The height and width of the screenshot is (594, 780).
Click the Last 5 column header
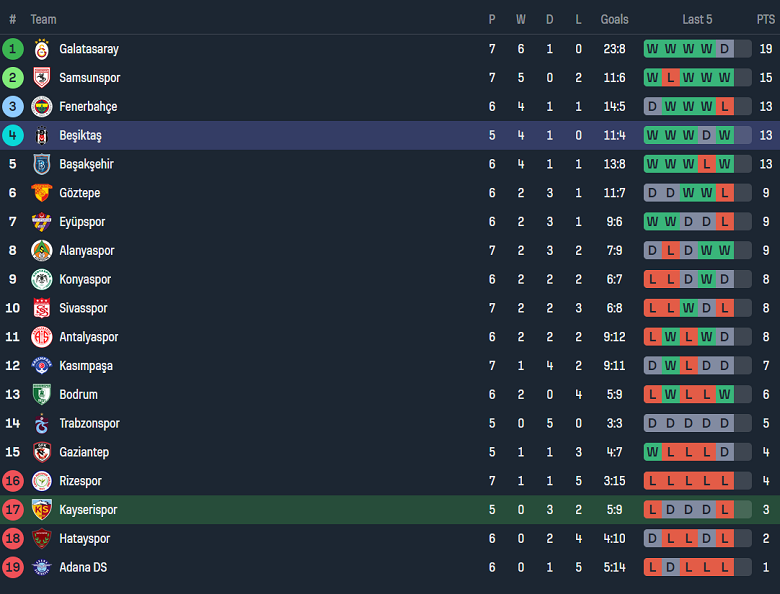pos(697,19)
